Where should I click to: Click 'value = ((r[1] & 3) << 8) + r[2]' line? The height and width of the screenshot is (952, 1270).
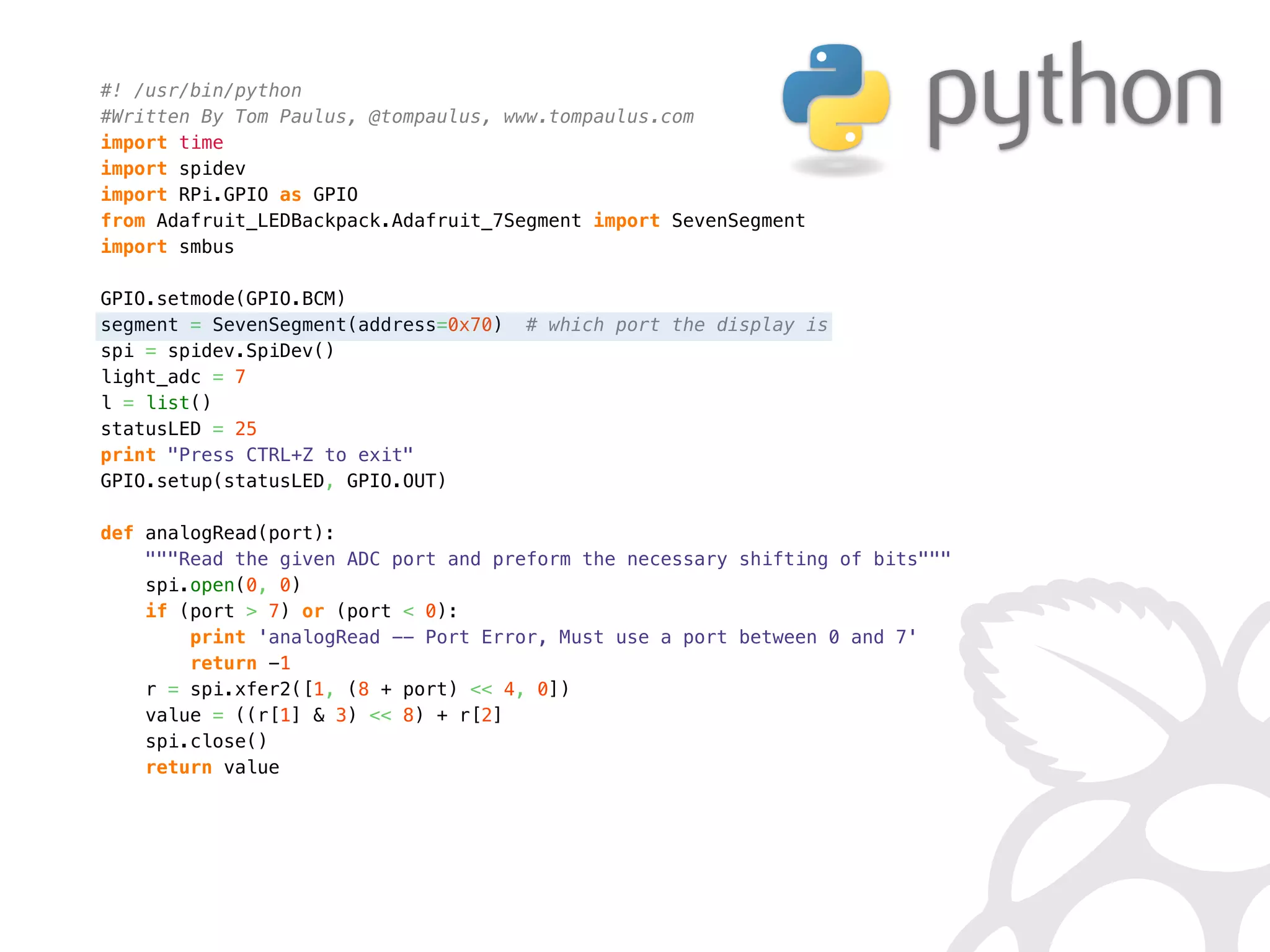point(324,715)
